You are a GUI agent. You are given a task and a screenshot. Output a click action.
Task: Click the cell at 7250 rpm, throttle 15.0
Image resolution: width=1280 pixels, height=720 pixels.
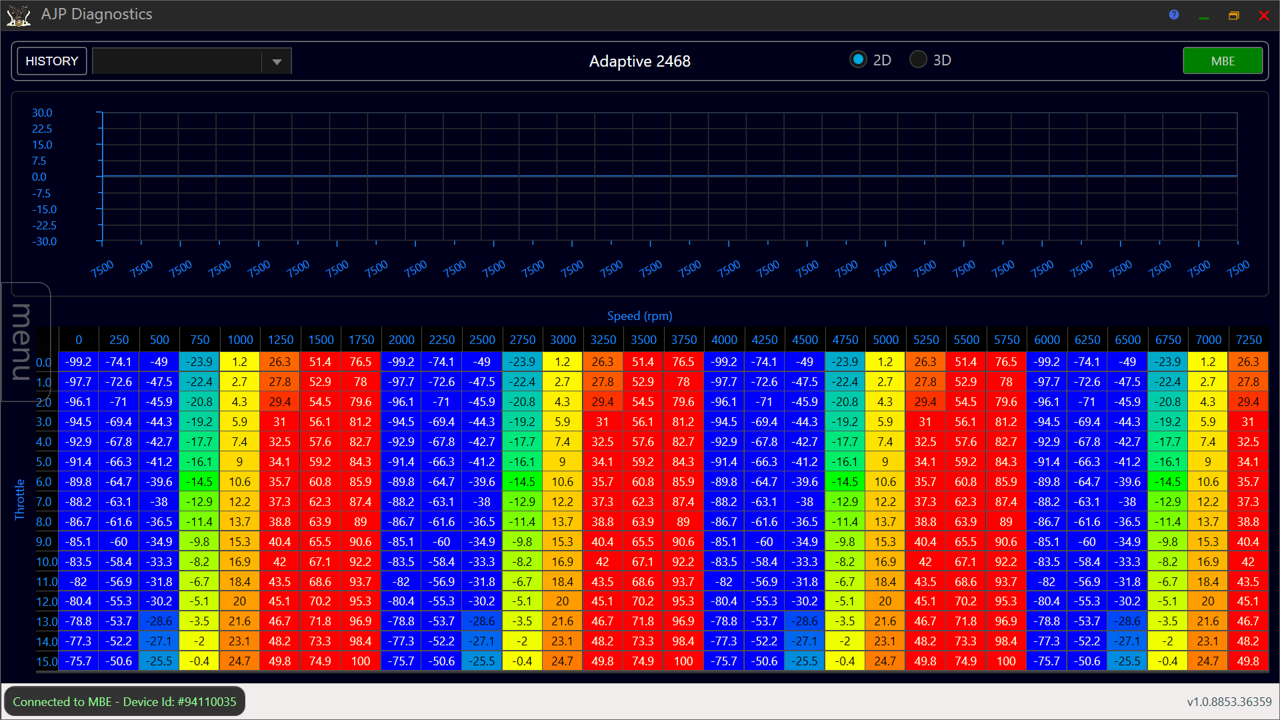(1248, 661)
